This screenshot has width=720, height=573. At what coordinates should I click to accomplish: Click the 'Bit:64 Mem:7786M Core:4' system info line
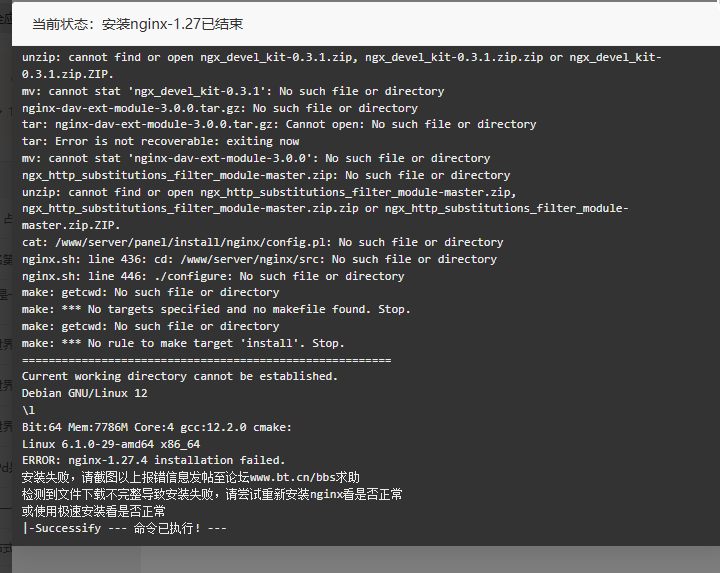click(x=157, y=427)
